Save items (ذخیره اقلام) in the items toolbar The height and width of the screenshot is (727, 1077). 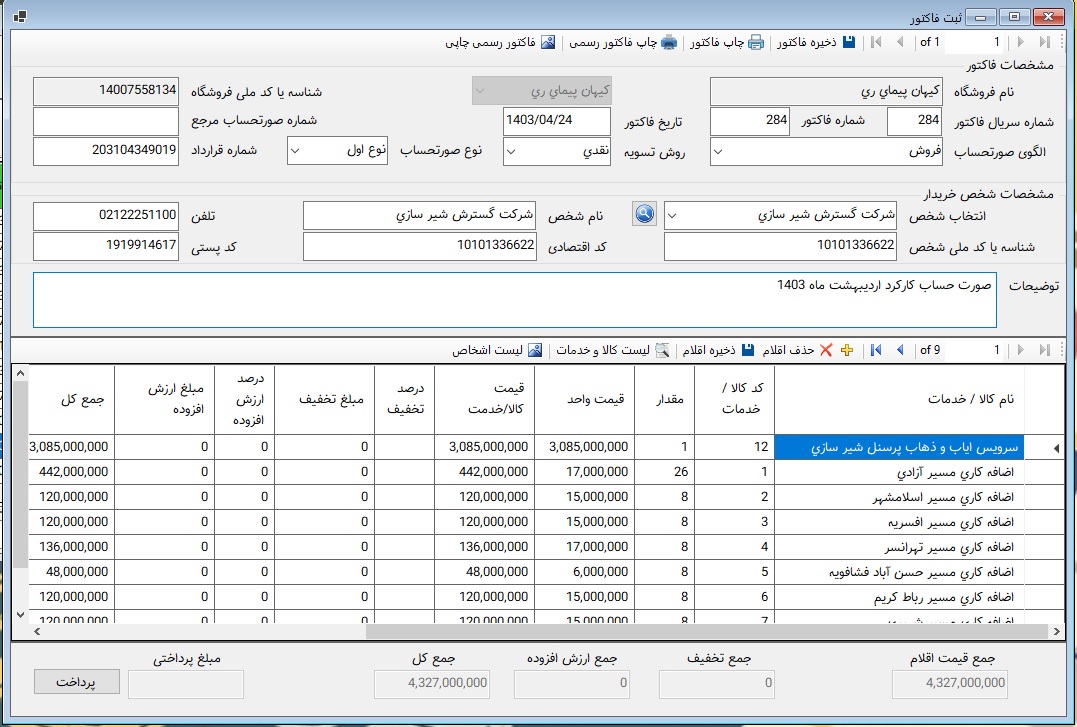[x=747, y=350]
